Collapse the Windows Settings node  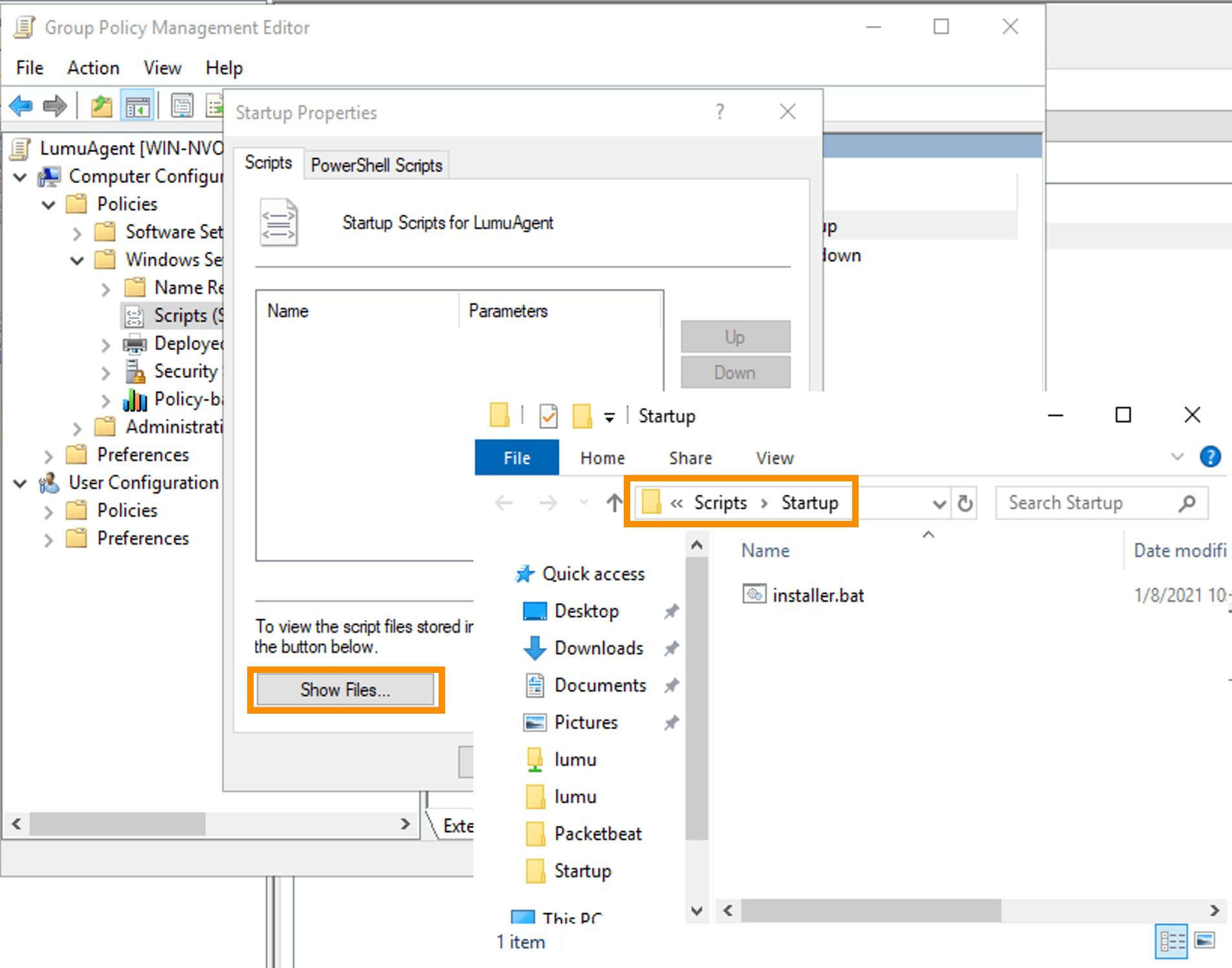pyautogui.click(x=77, y=261)
